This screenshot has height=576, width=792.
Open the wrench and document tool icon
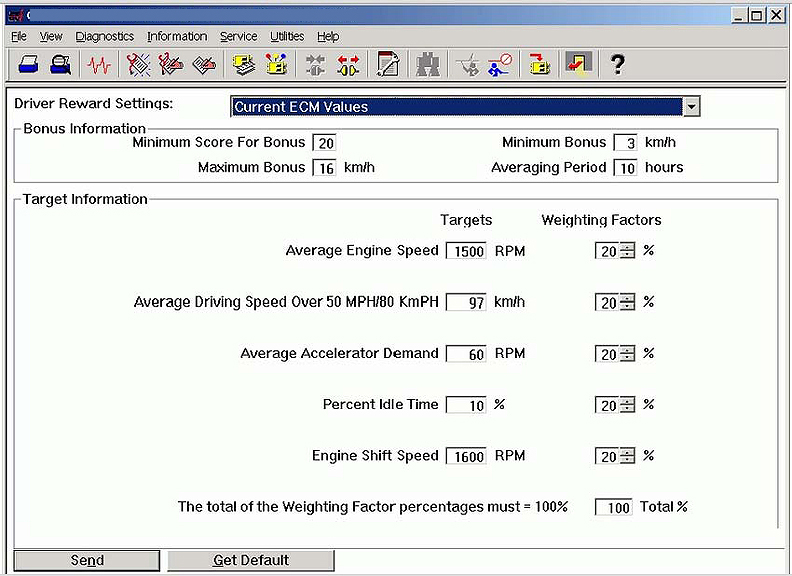pyautogui.click(x=387, y=65)
